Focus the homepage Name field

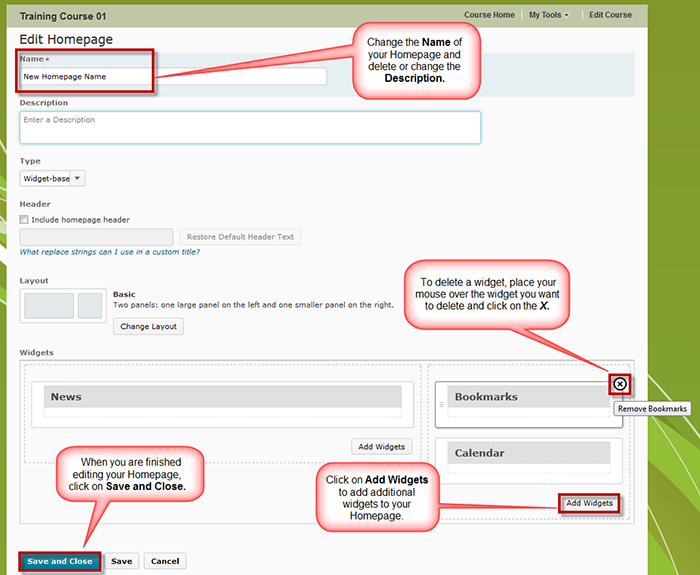pyautogui.click(x=173, y=76)
